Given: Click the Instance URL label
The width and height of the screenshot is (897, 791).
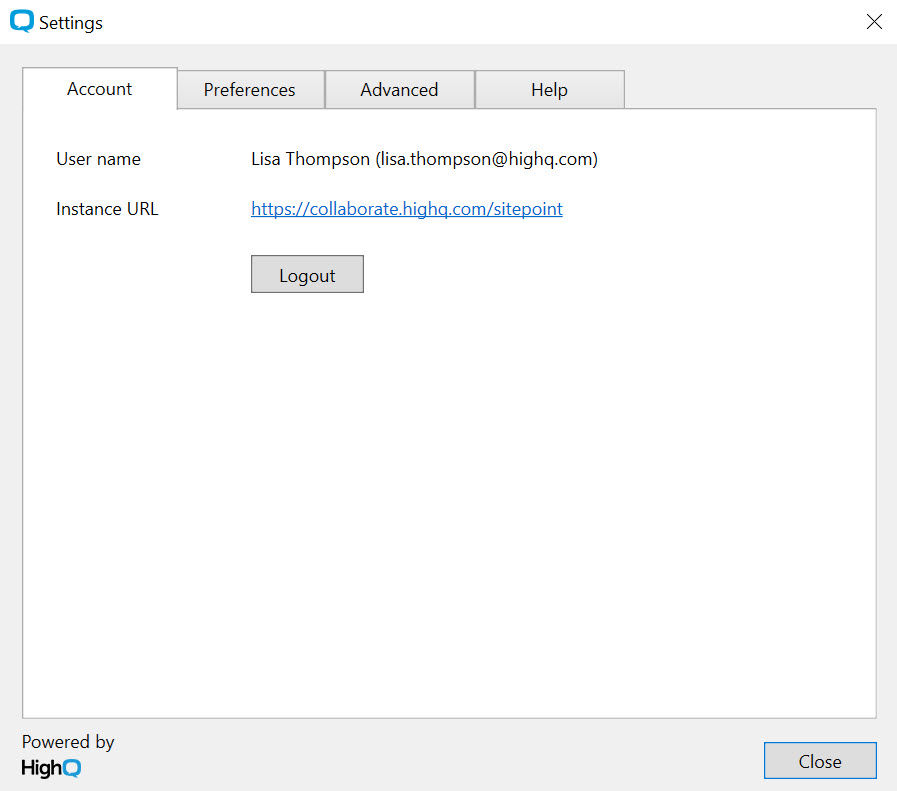Looking at the screenshot, I should (x=107, y=209).
